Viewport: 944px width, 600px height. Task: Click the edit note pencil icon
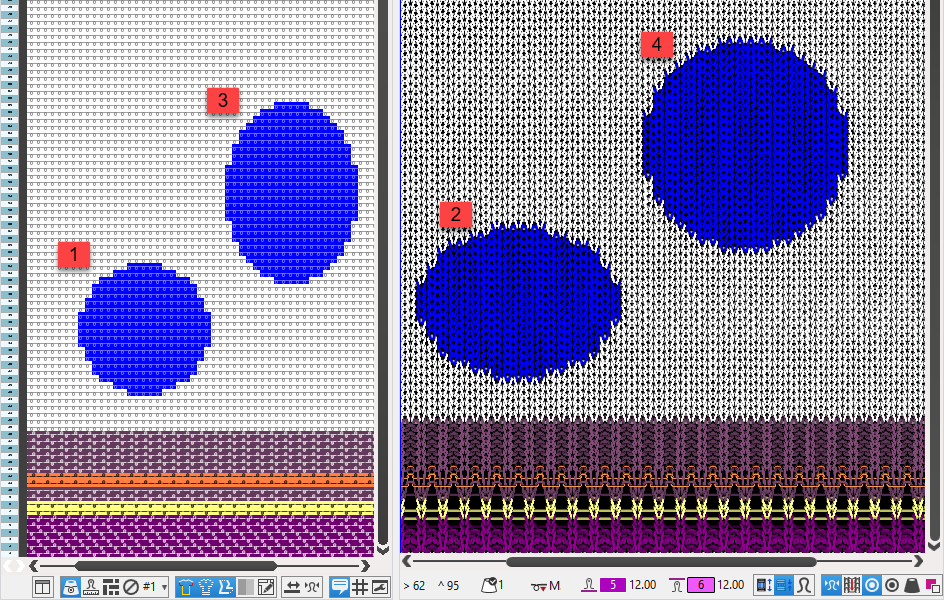tap(265, 587)
